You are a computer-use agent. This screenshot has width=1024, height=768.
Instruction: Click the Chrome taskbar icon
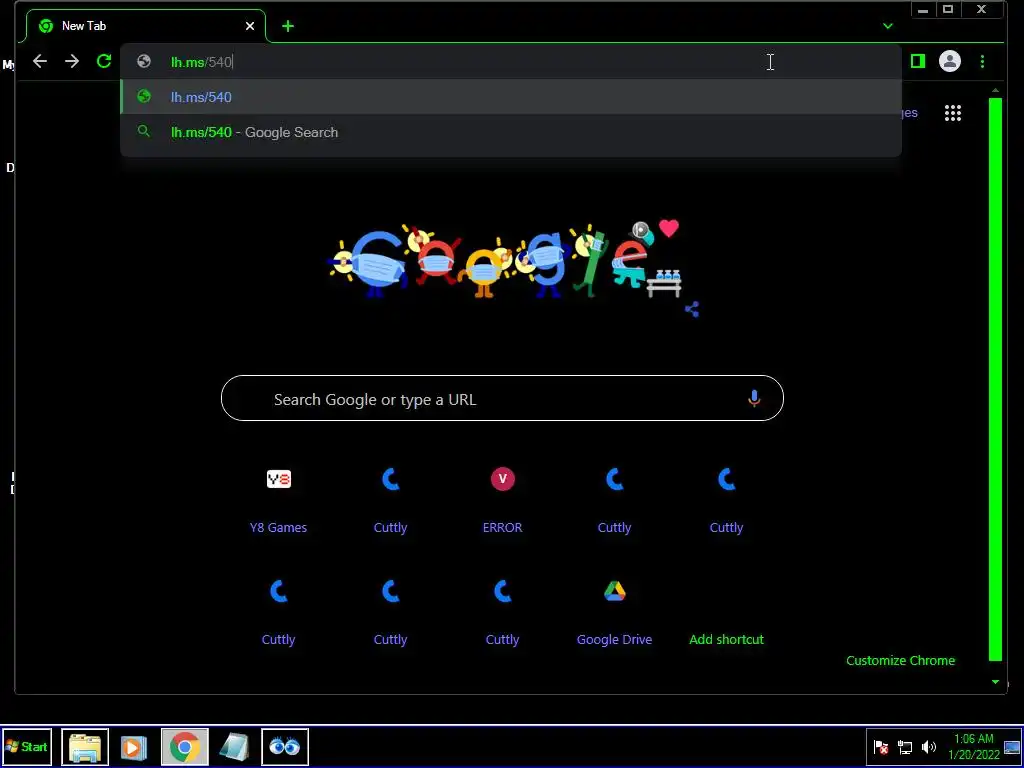pos(185,746)
